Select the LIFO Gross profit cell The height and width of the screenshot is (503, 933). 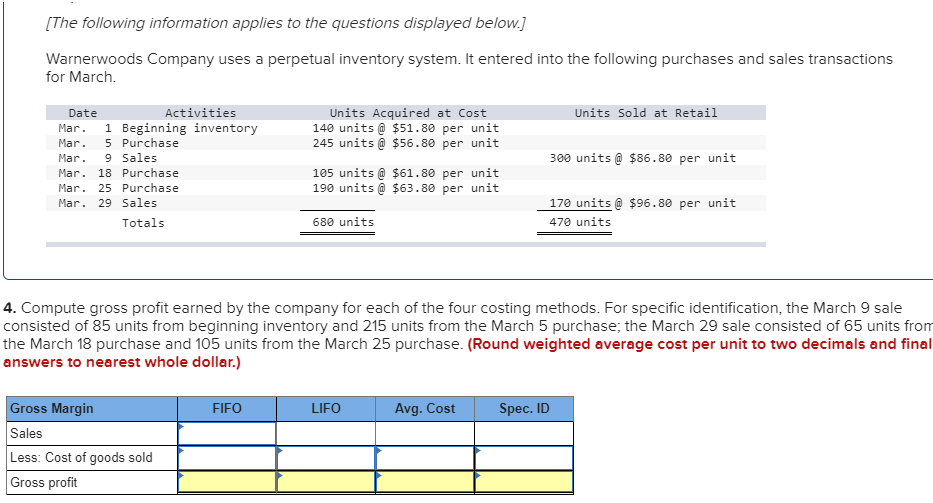coord(326,482)
